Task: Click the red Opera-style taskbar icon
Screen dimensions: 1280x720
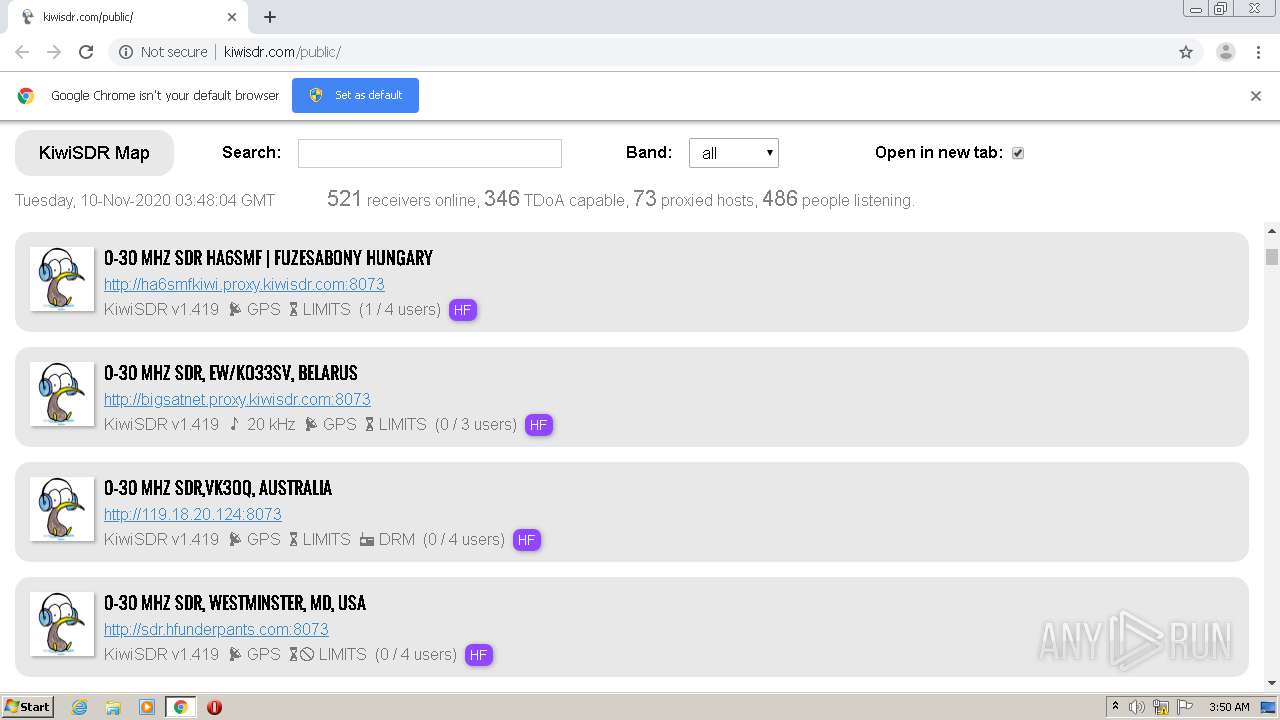Action: 214,707
